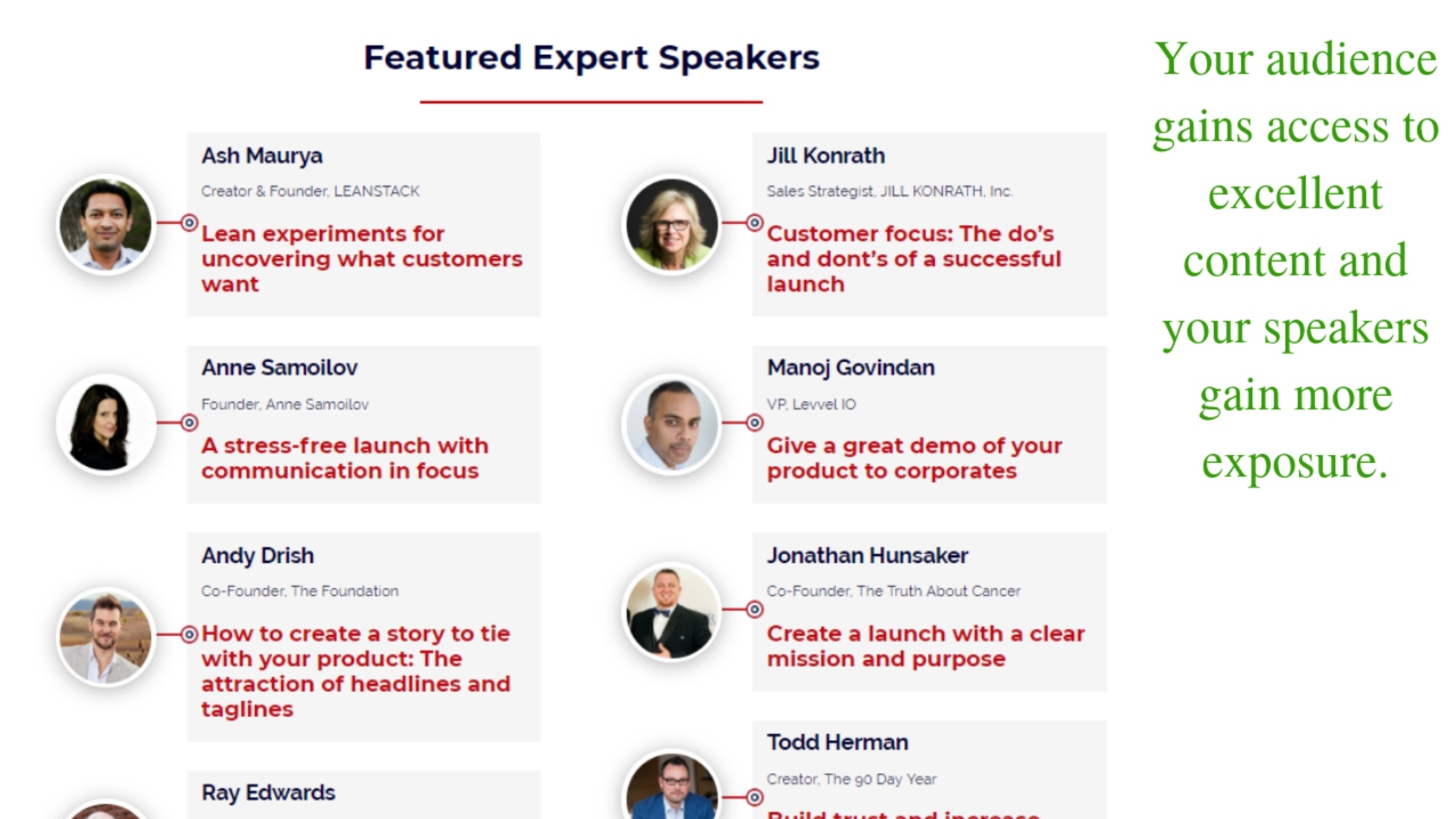Select Anne Samoilov's portrait
The height and width of the screenshot is (819, 1456).
(106, 424)
